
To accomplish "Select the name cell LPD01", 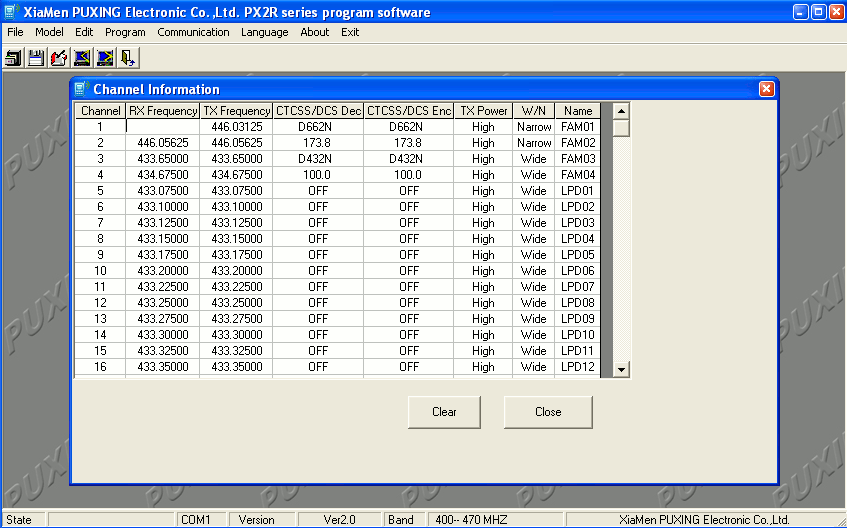I will tap(578, 191).
